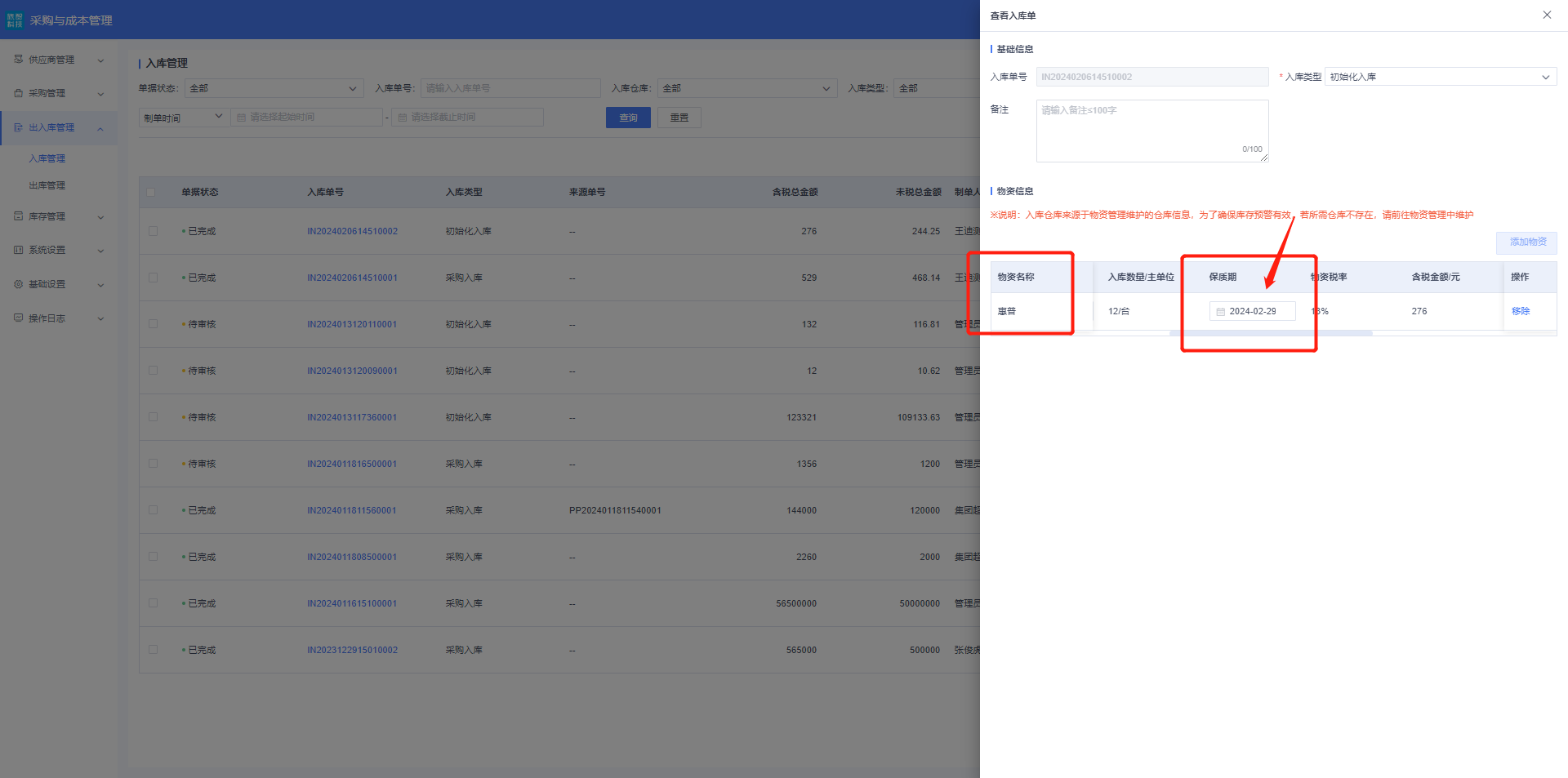
Task: Open order link IN2024011808500001
Action: (x=352, y=557)
